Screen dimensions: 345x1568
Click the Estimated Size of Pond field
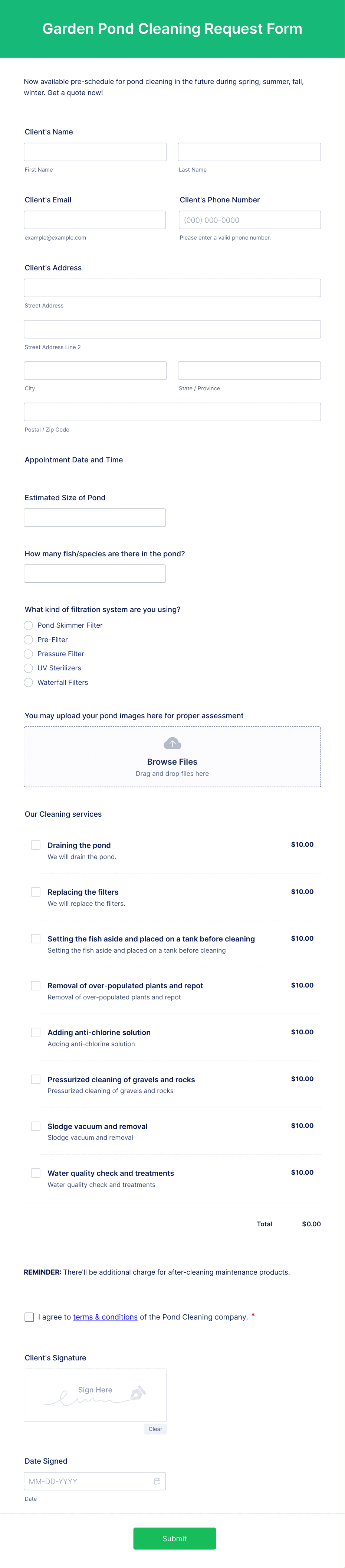click(95, 517)
